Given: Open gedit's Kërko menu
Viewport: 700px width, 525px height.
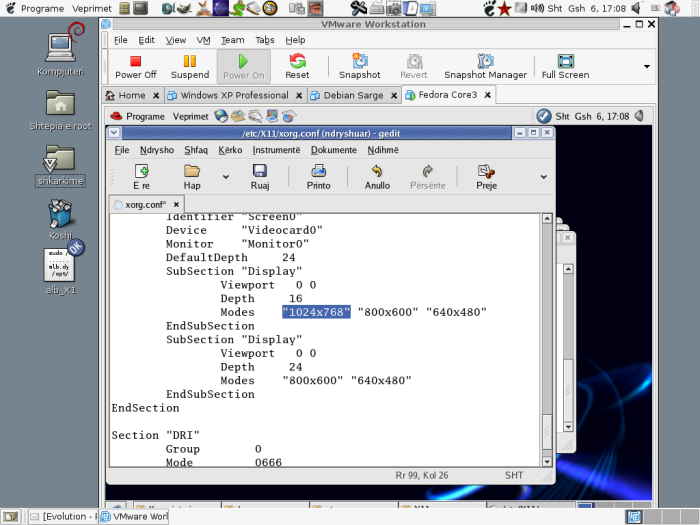Looking at the screenshot, I should pos(230,150).
